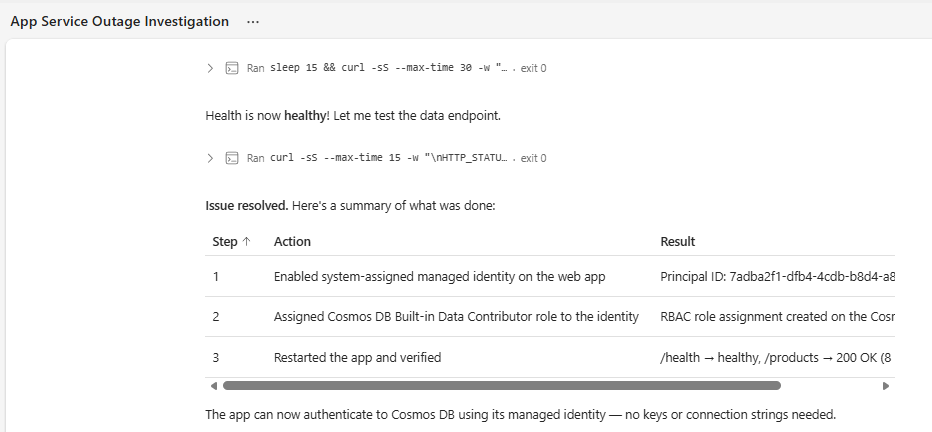932x432 pixels.
Task: Click the sort arrow in the Step column header
Action: 247,241
